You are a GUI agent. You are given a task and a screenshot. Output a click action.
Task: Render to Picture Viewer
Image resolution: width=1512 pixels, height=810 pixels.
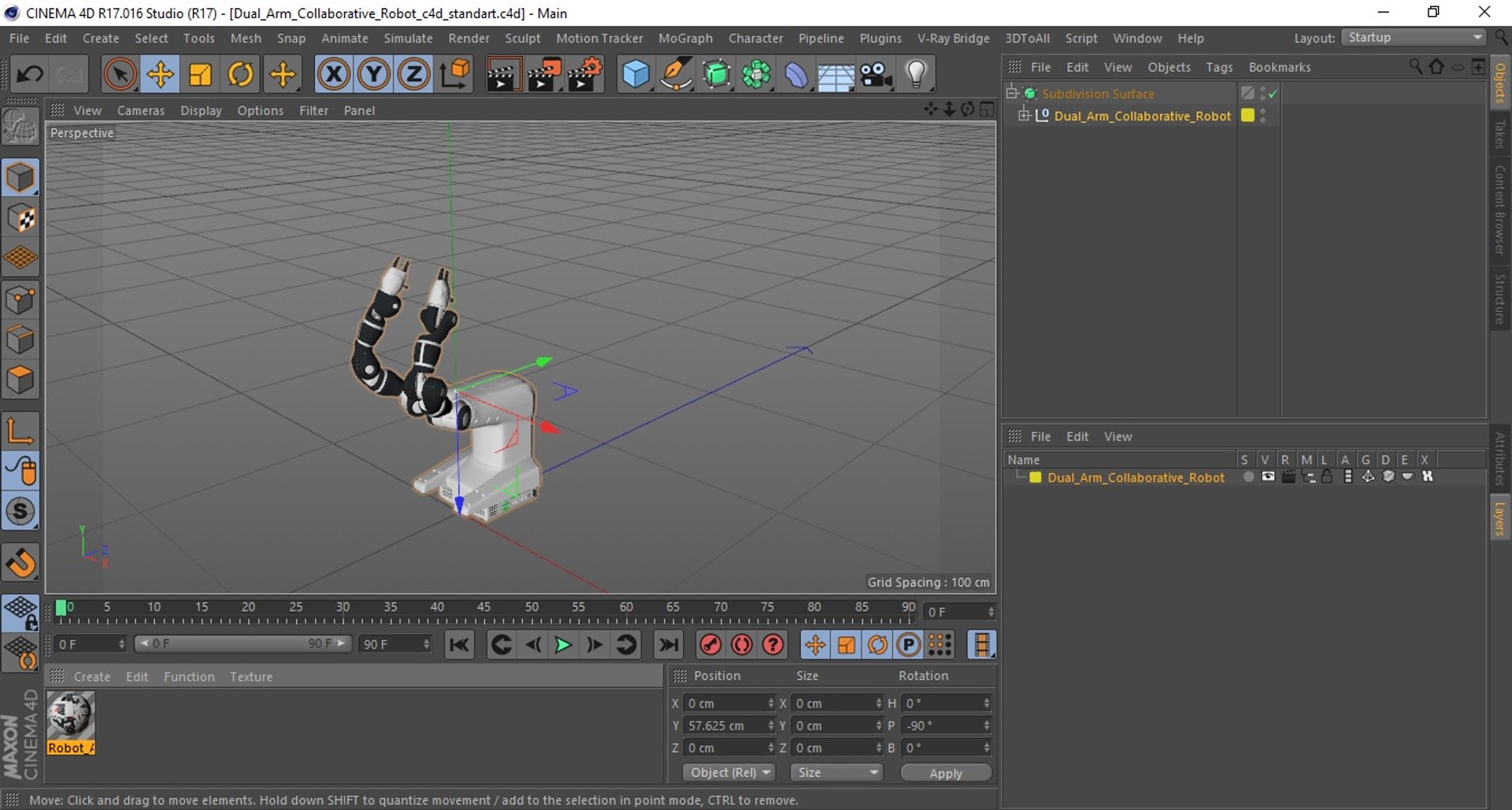click(x=543, y=74)
